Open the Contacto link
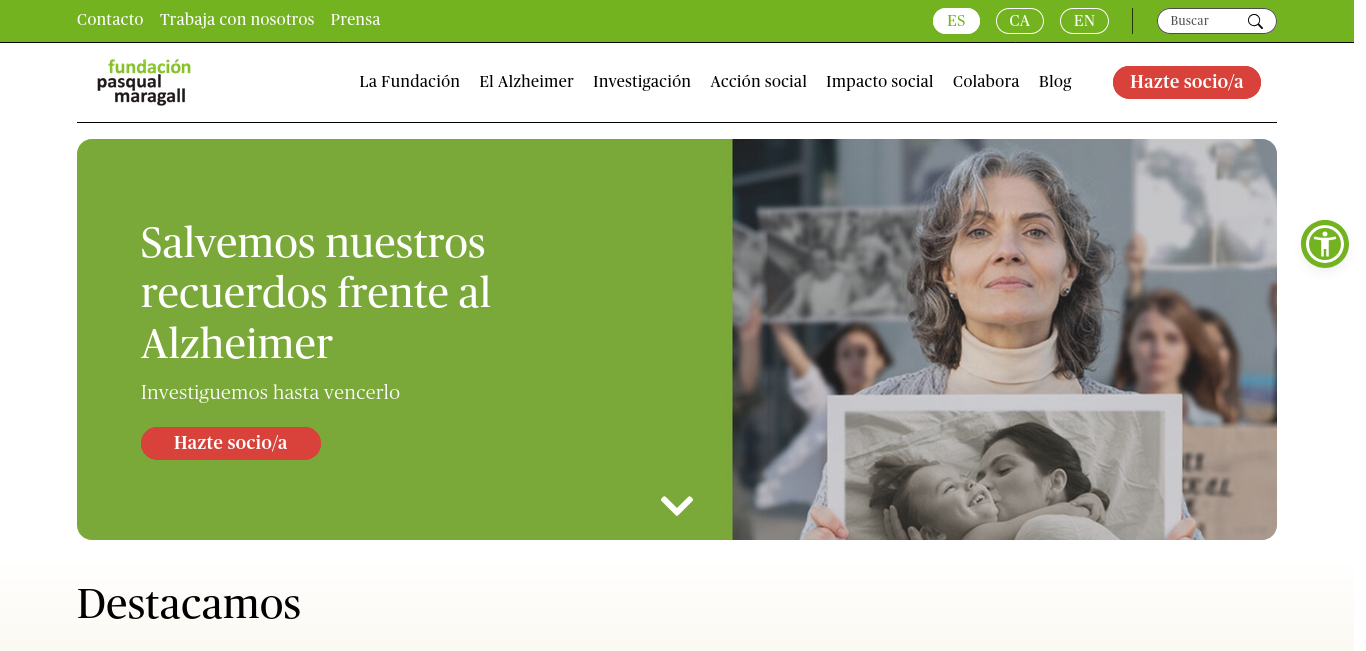This screenshot has height=651, width=1366. point(110,20)
